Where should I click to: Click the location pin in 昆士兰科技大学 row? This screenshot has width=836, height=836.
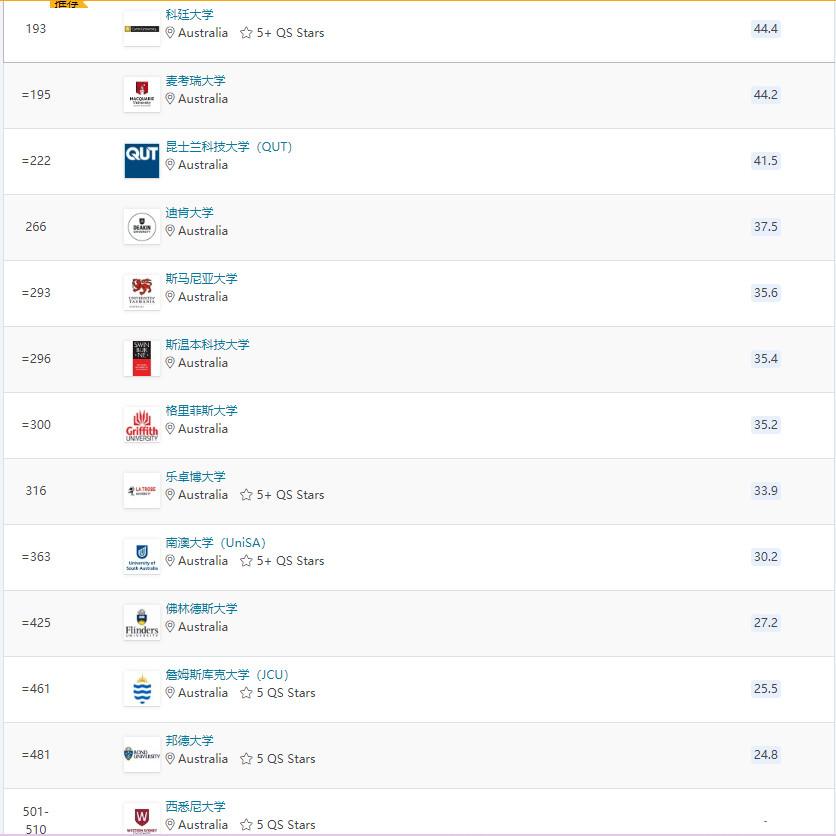tap(170, 165)
